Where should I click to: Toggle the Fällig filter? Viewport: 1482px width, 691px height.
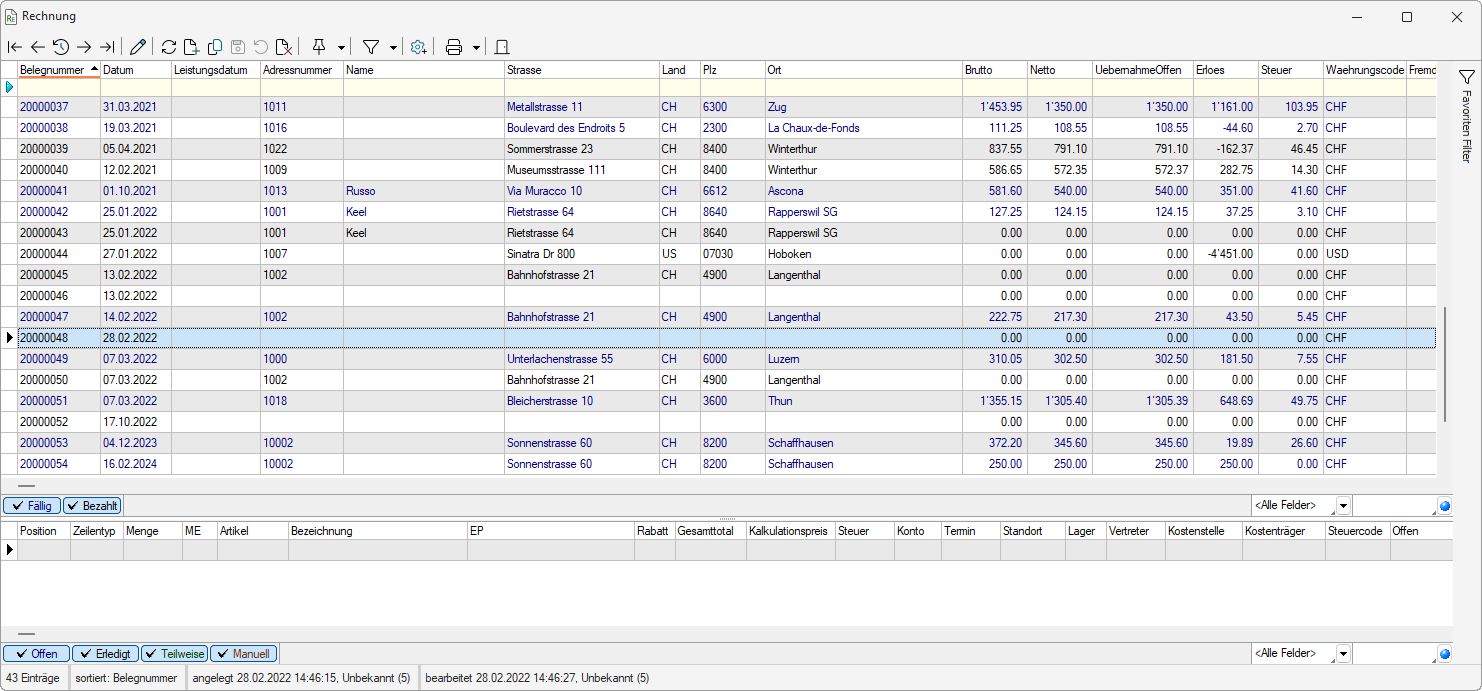[33, 506]
